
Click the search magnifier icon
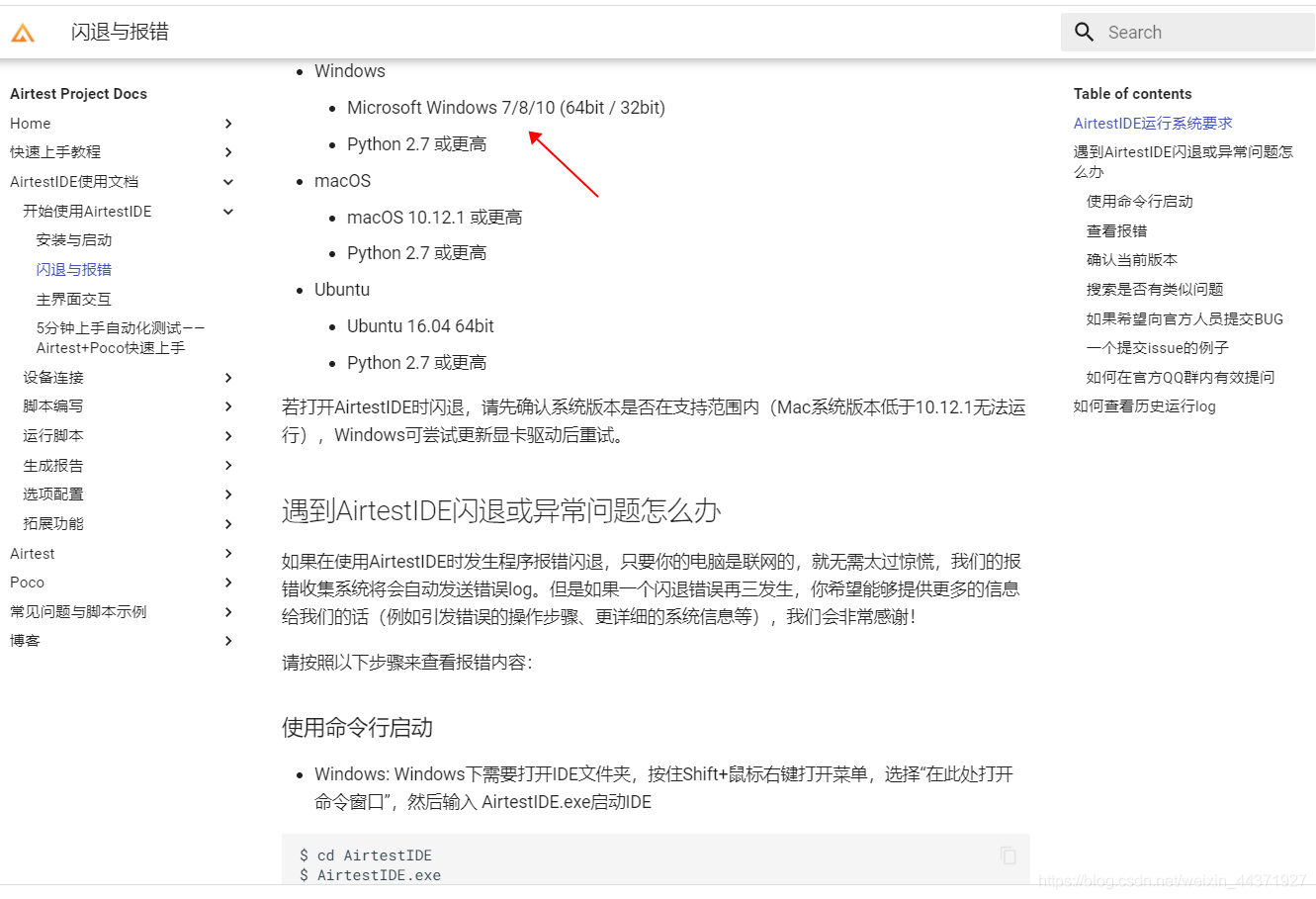[1085, 32]
